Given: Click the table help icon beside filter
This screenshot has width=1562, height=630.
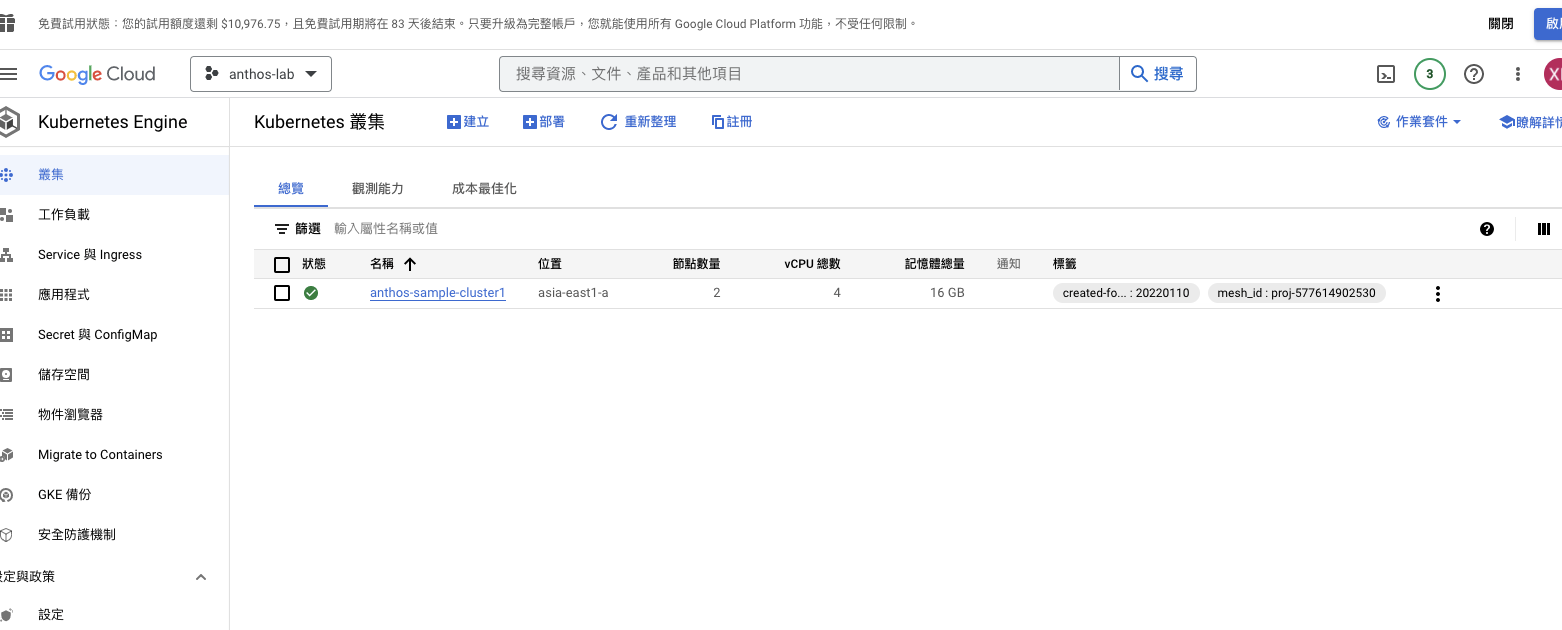Looking at the screenshot, I should pyautogui.click(x=1486, y=229).
